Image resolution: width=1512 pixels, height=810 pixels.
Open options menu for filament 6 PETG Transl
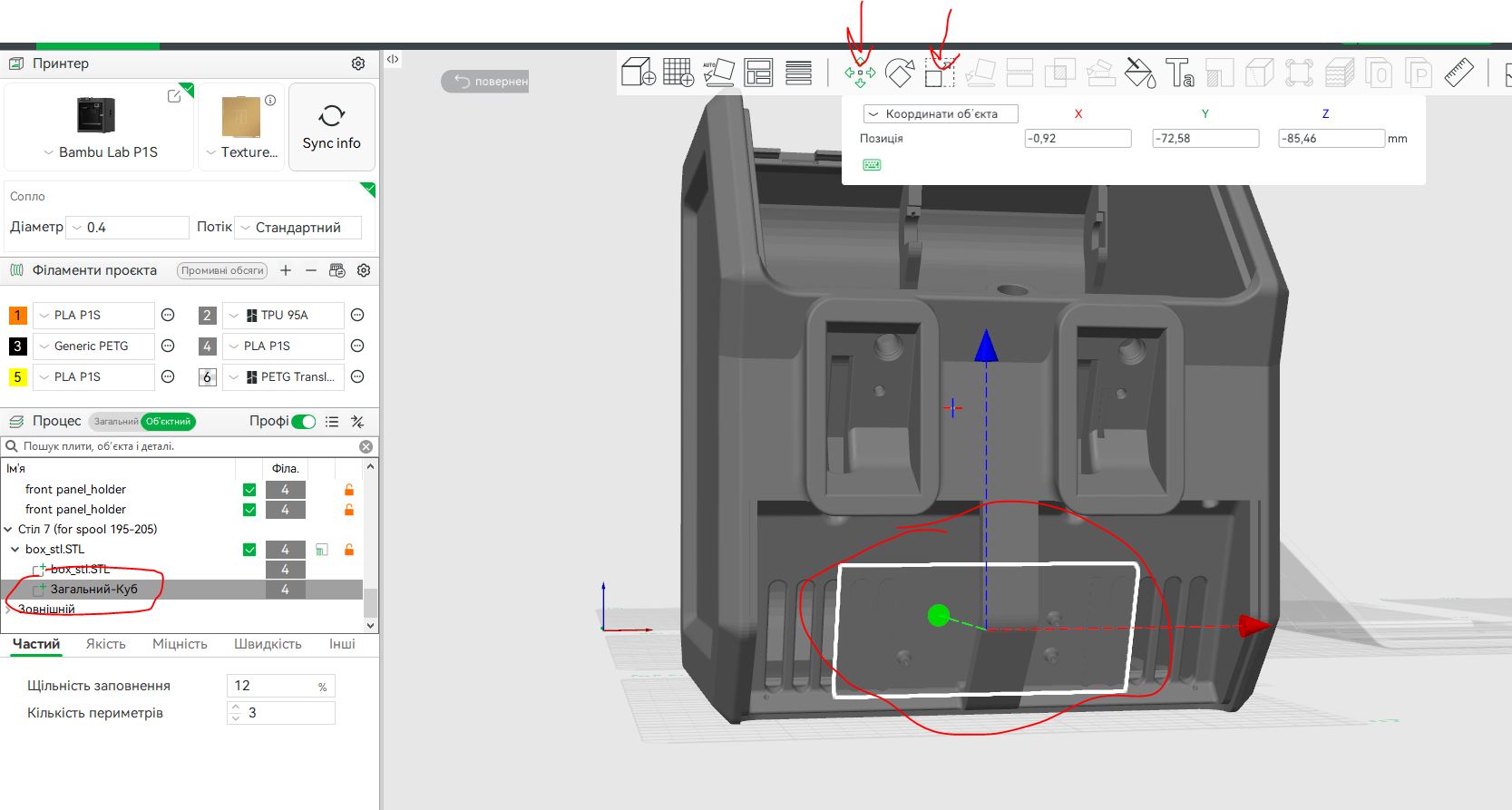357,377
